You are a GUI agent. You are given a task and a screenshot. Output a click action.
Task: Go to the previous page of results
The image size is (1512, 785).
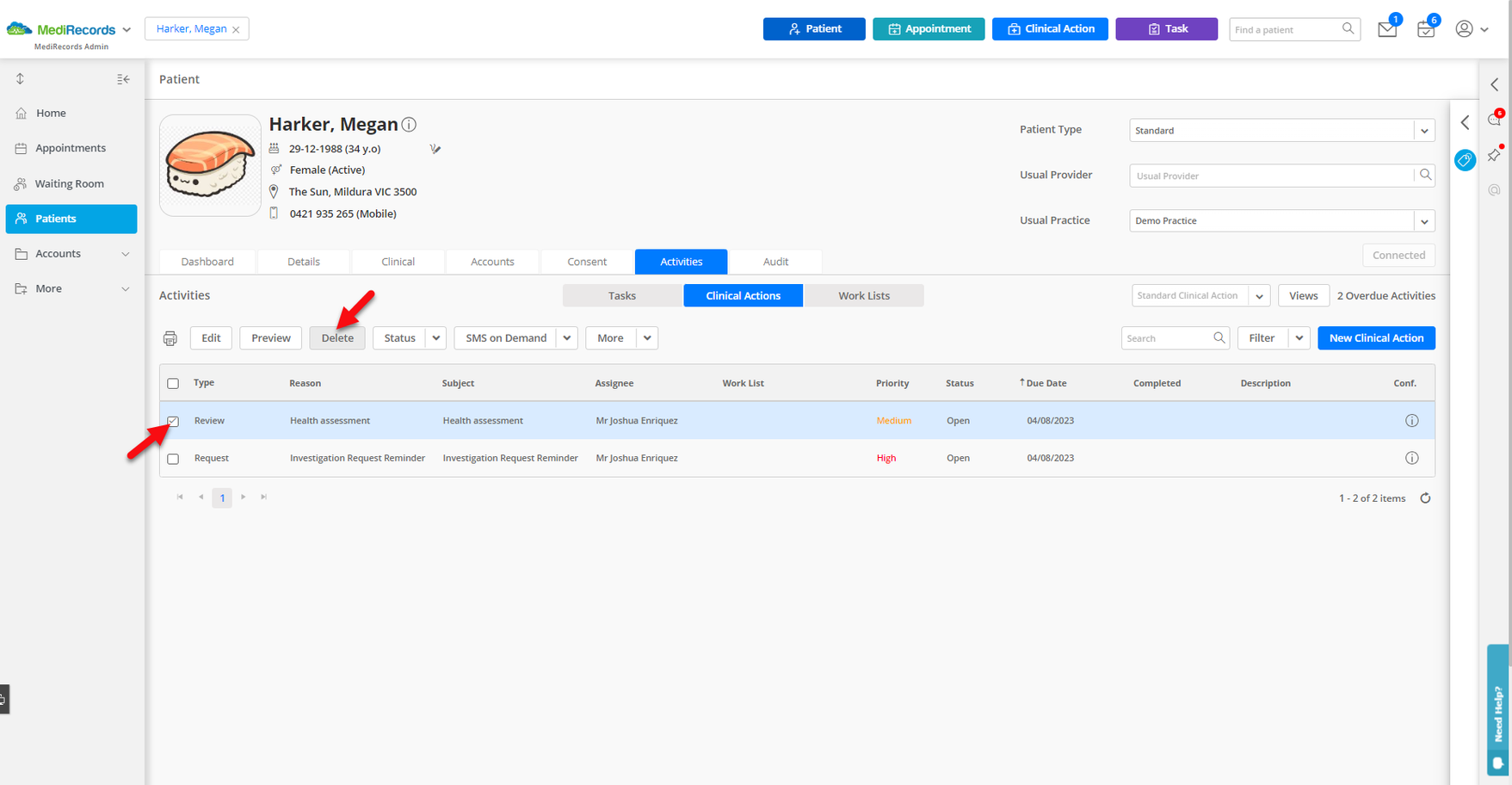point(201,497)
